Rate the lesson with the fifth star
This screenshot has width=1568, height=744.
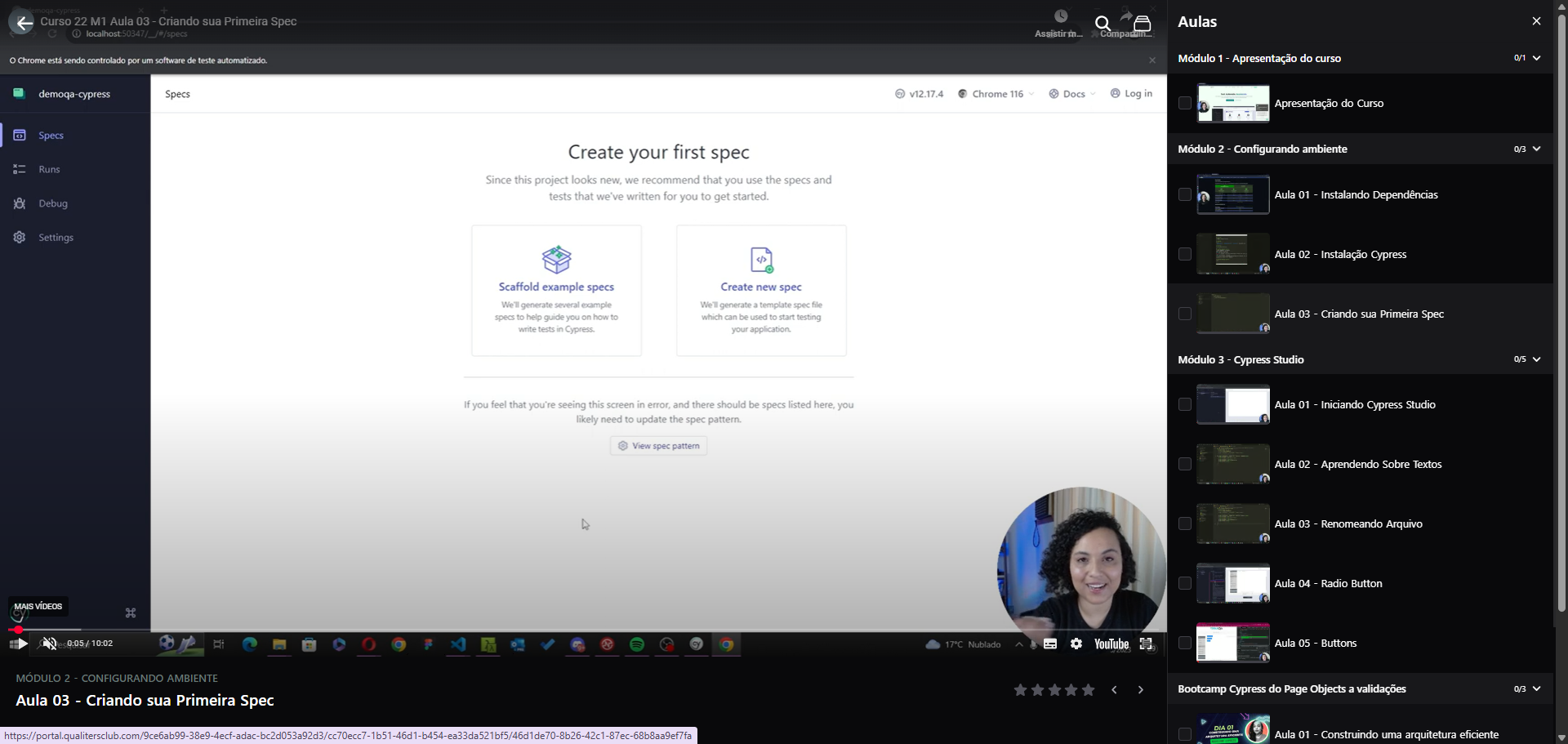tap(1089, 690)
